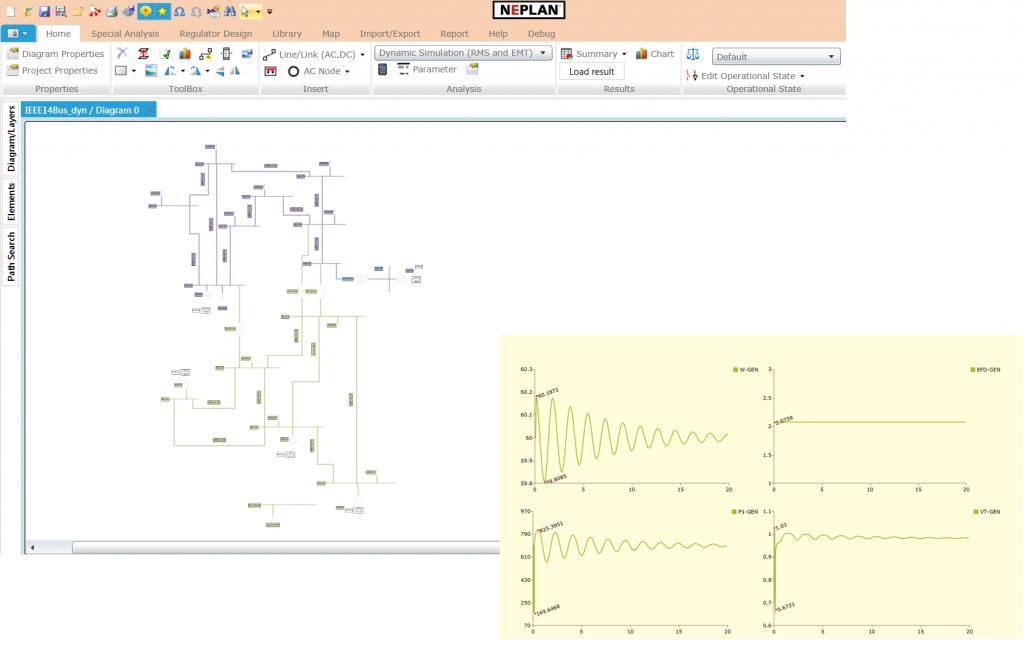Open the Elements side panel tab
Image resolution: width=1024 pixels, height=650 pixels.
[x=11, y=201]
